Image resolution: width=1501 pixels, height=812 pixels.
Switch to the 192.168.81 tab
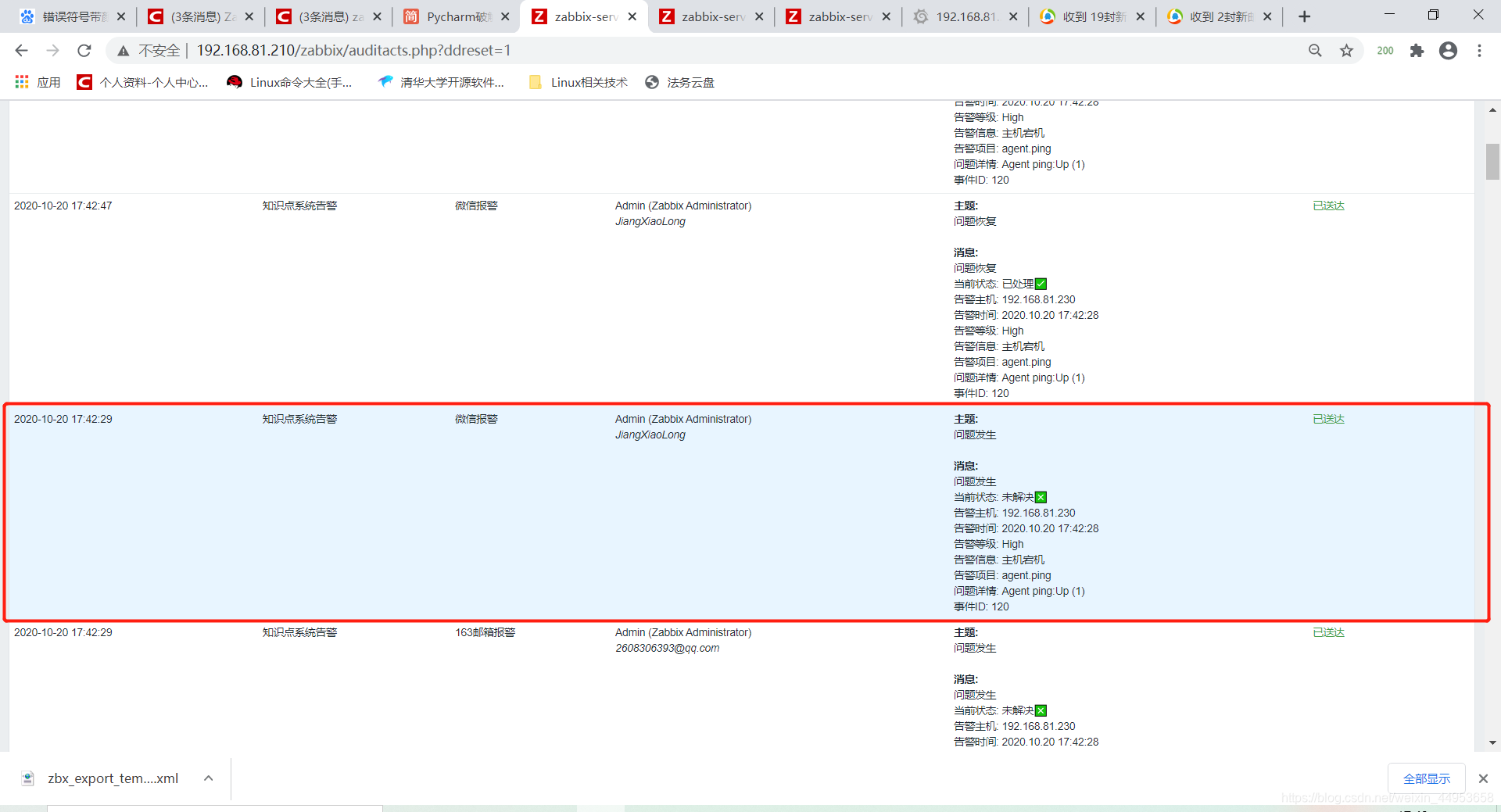pyautogui.click(x=965, y=16)
